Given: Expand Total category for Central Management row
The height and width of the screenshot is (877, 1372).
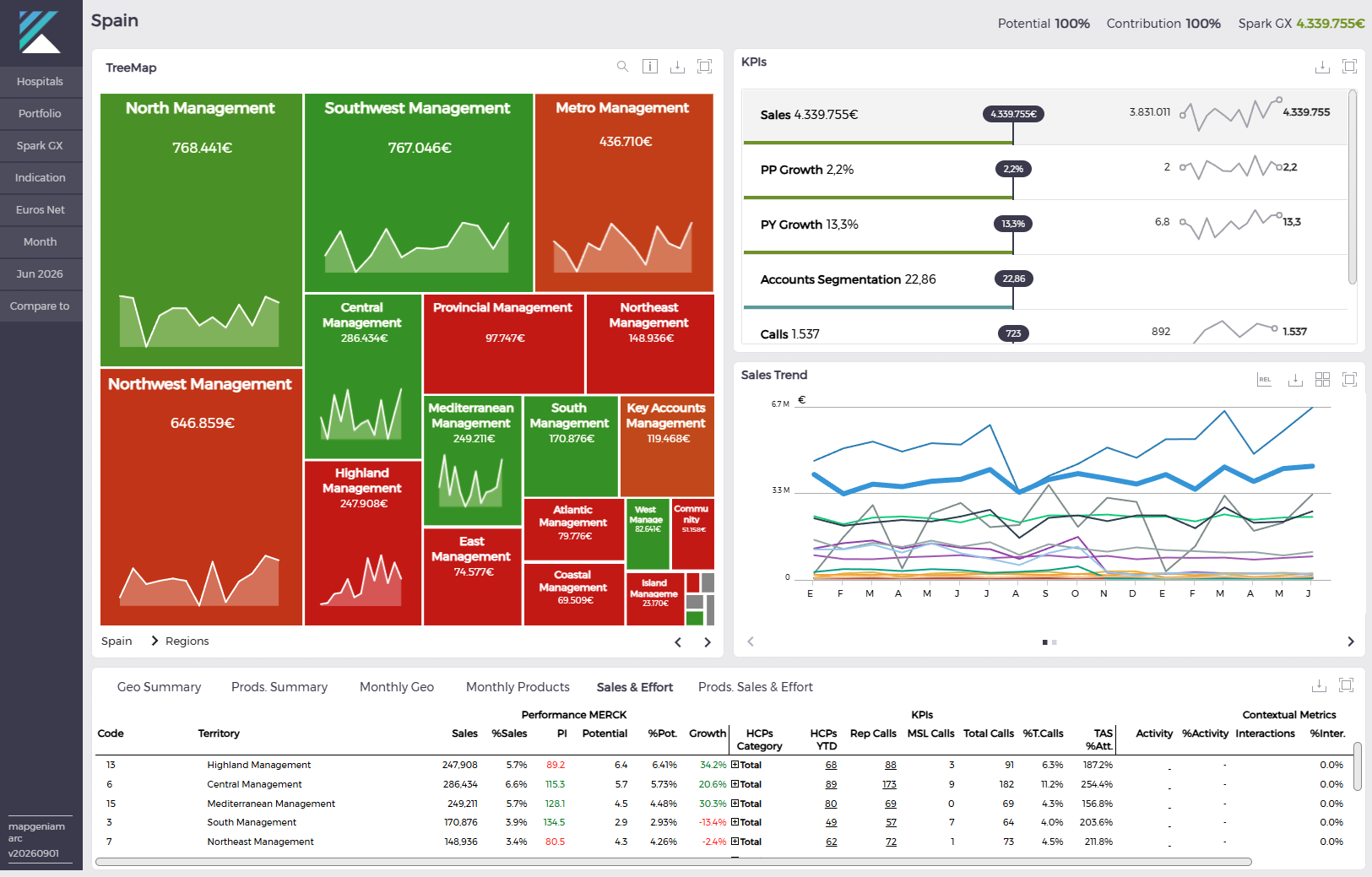Looking at the screenshot, I should click(x=735, y=784).
